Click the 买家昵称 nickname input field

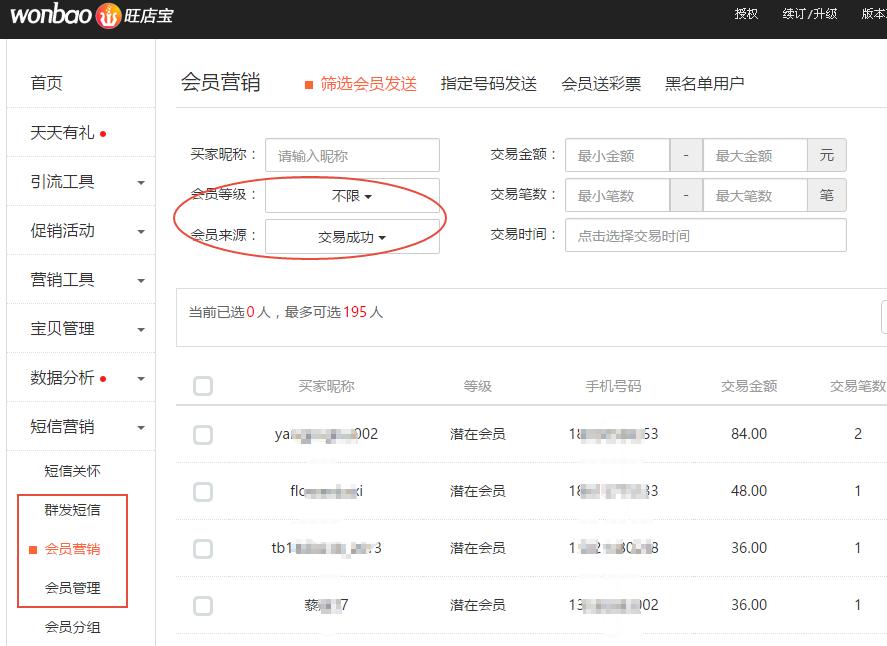coord(352,155)
